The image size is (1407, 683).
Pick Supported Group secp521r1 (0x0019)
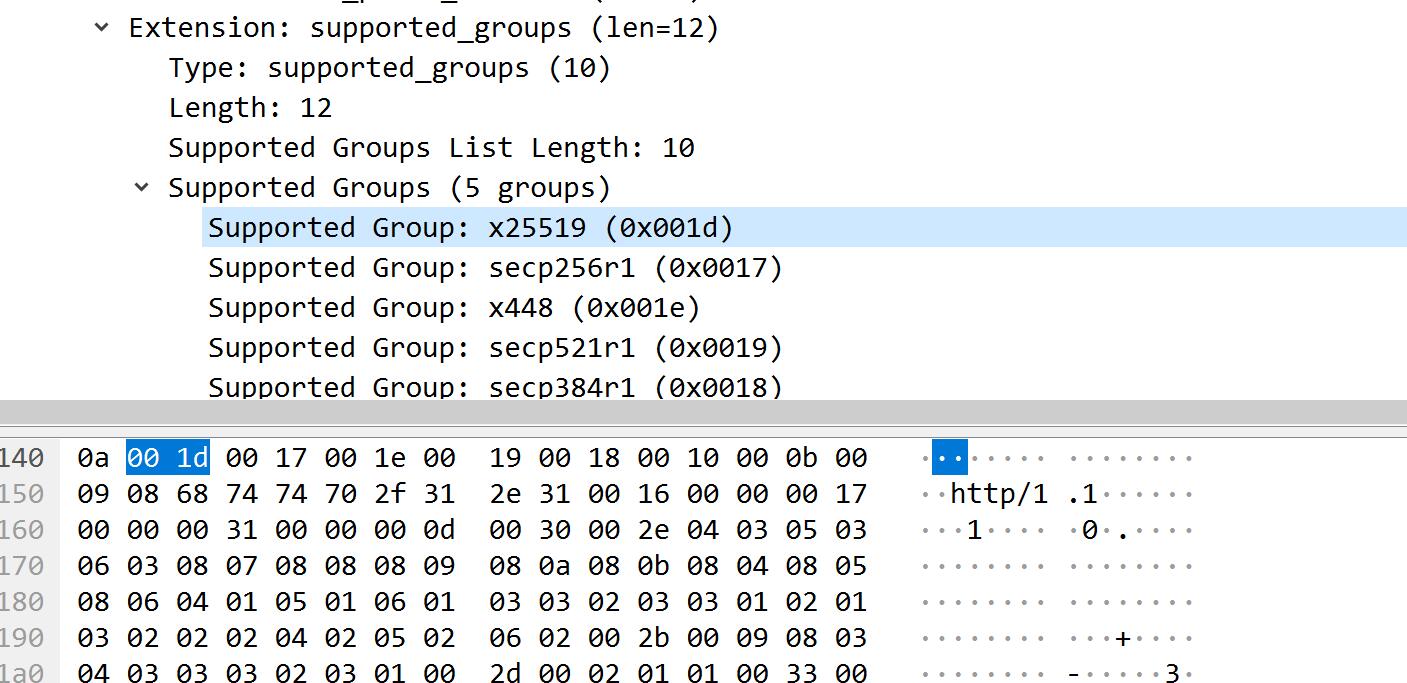pyautogui.click(x=495, y=348)
